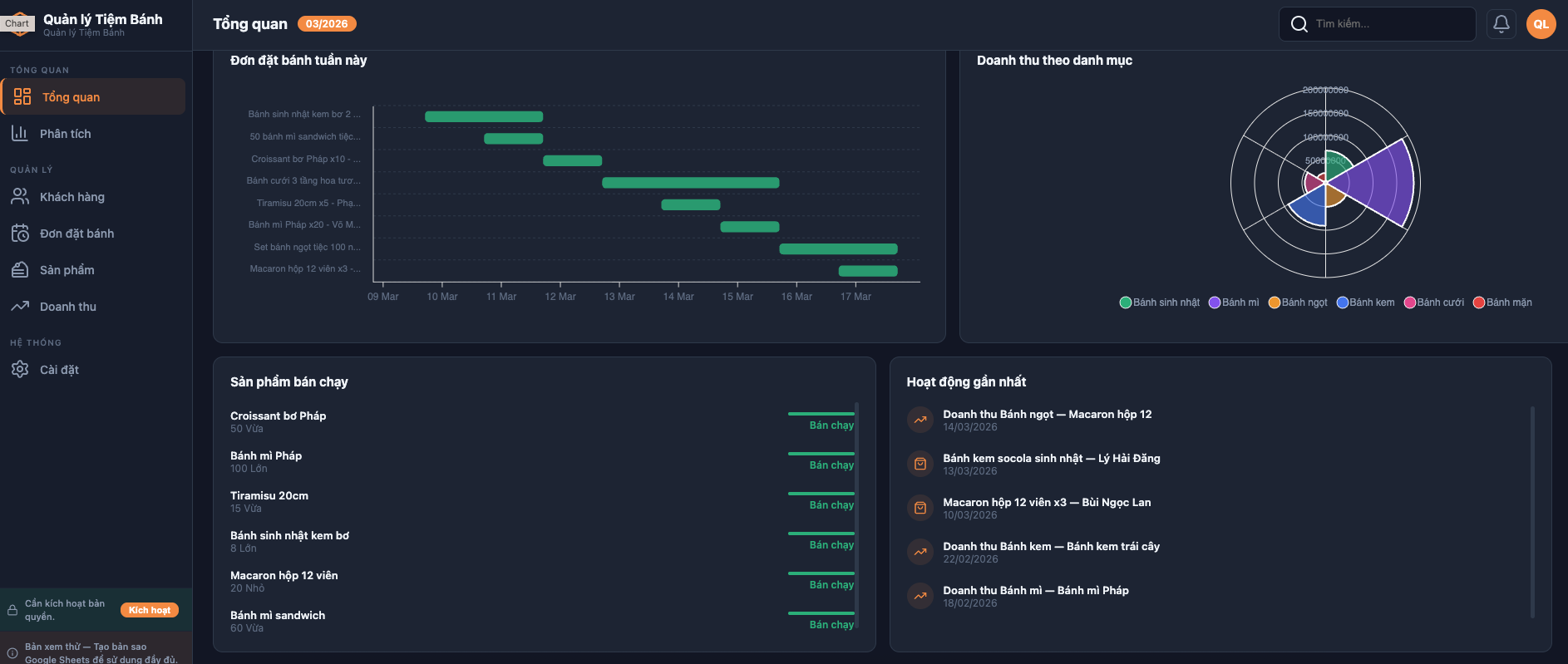Click the Bánh cưới 3 tầng Gantt bar
The width and height of the screenshot is (1568, 664).
click(x=690, y=182)
